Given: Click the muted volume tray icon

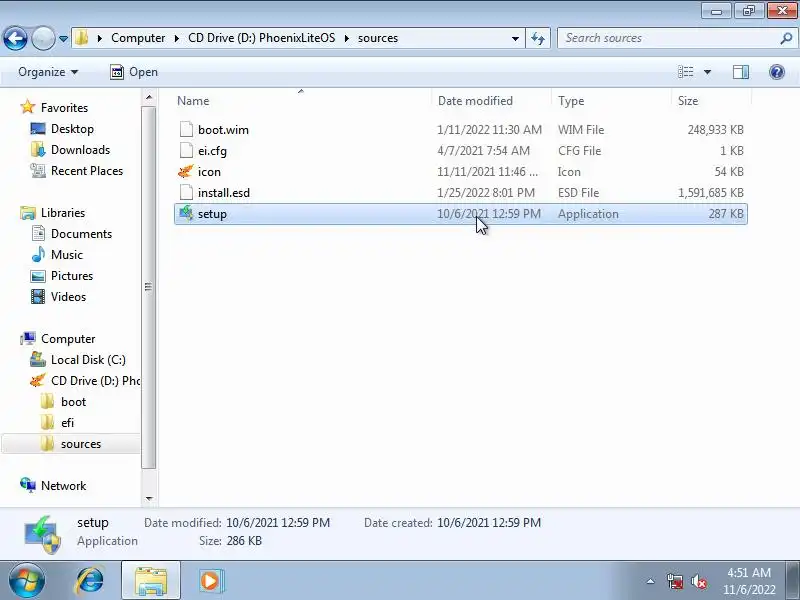Looking at the screenshot, I should coord(699,581).
